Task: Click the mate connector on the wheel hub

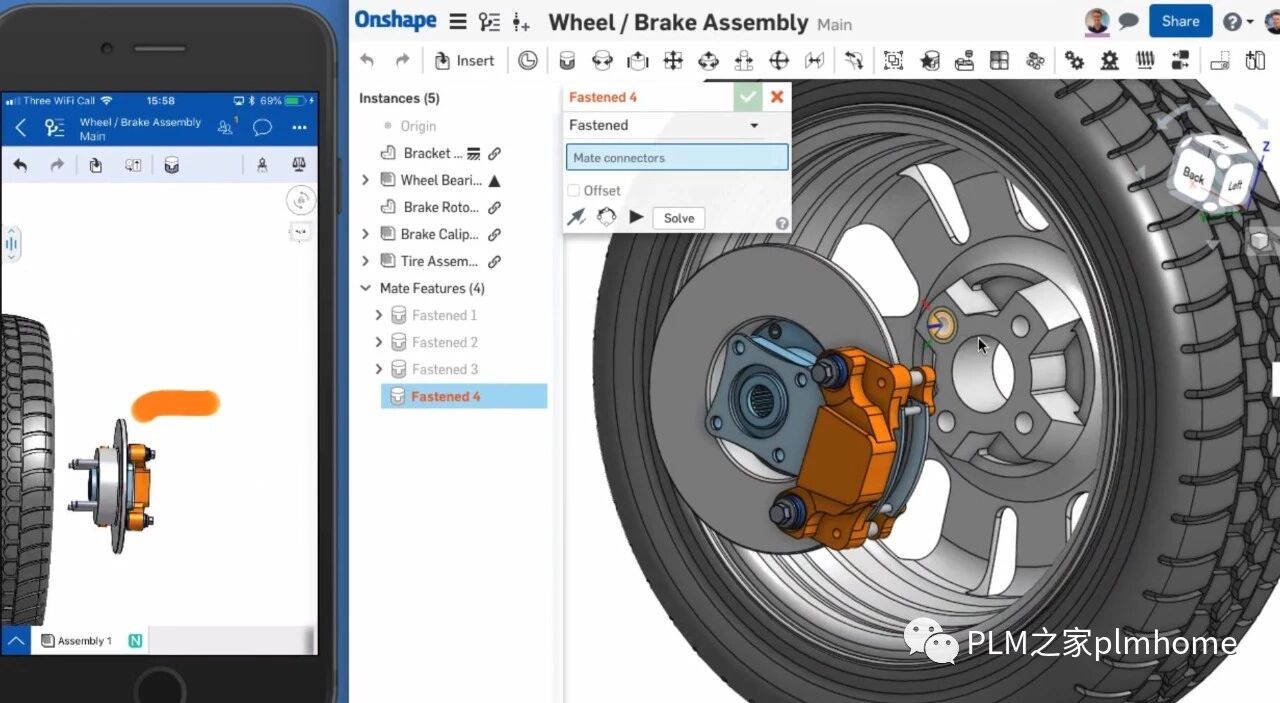Action: (x=940, y=323)
